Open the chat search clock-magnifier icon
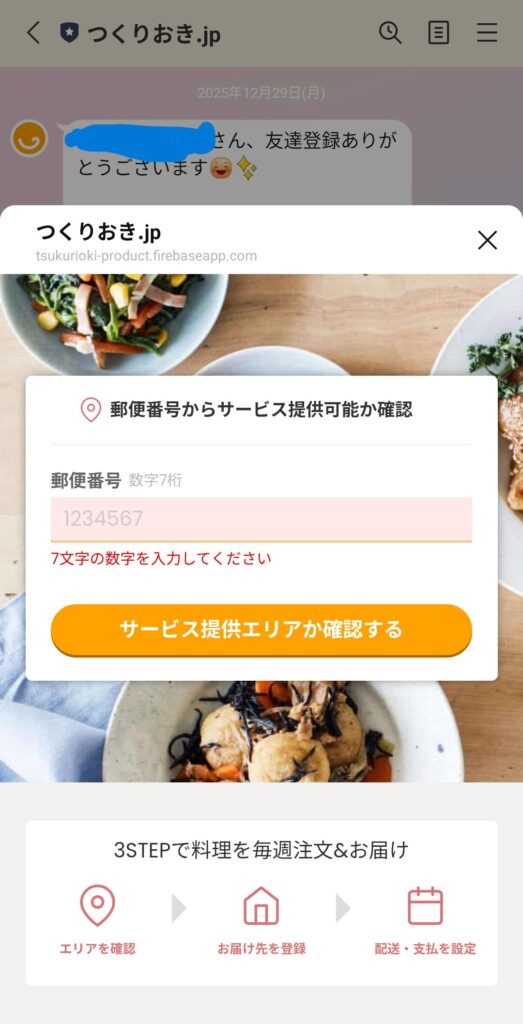This screenshot has width=523, height=1024. tap(390, 33)
